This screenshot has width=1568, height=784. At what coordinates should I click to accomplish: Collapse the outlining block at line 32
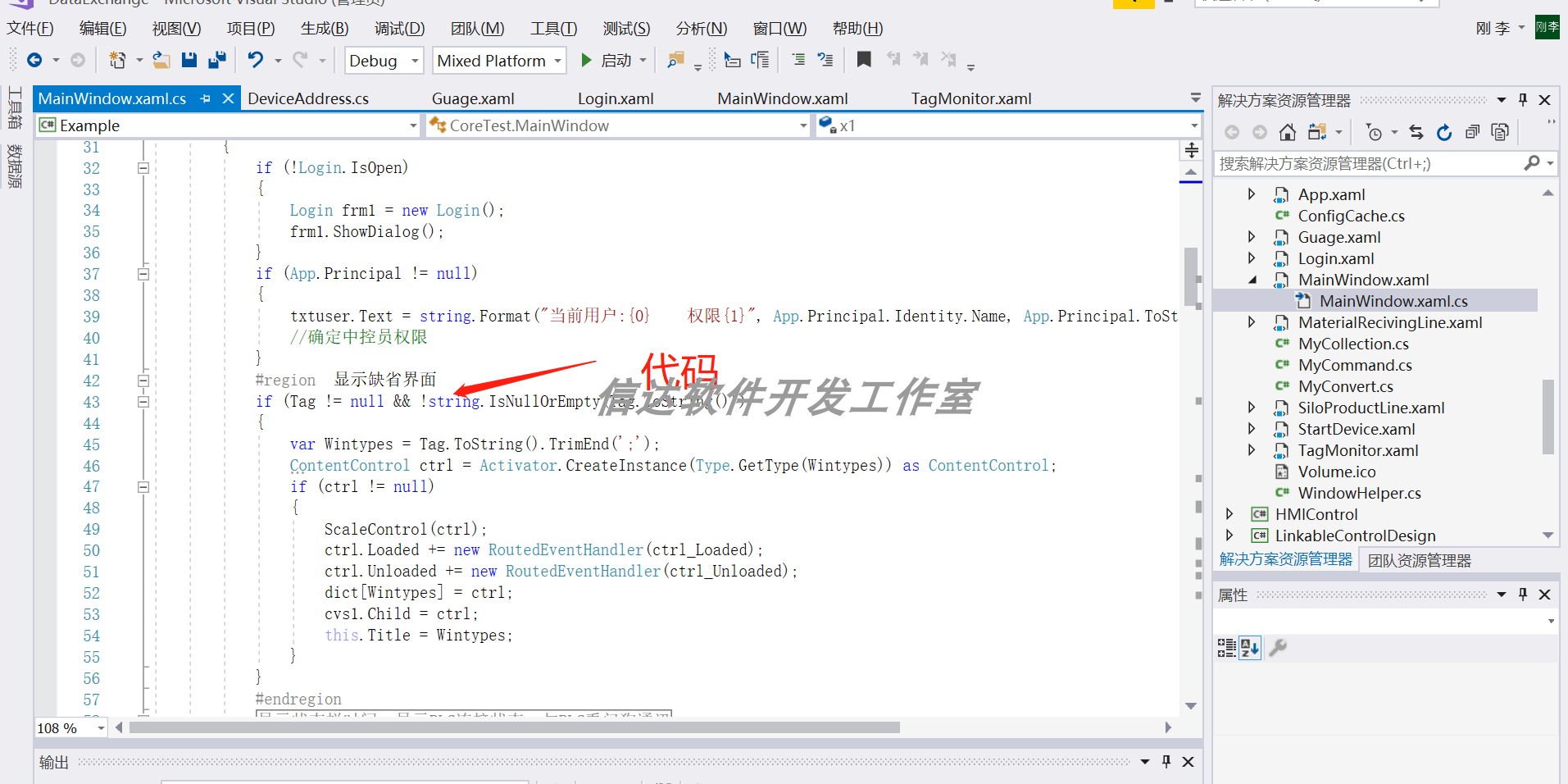[143, 168]
